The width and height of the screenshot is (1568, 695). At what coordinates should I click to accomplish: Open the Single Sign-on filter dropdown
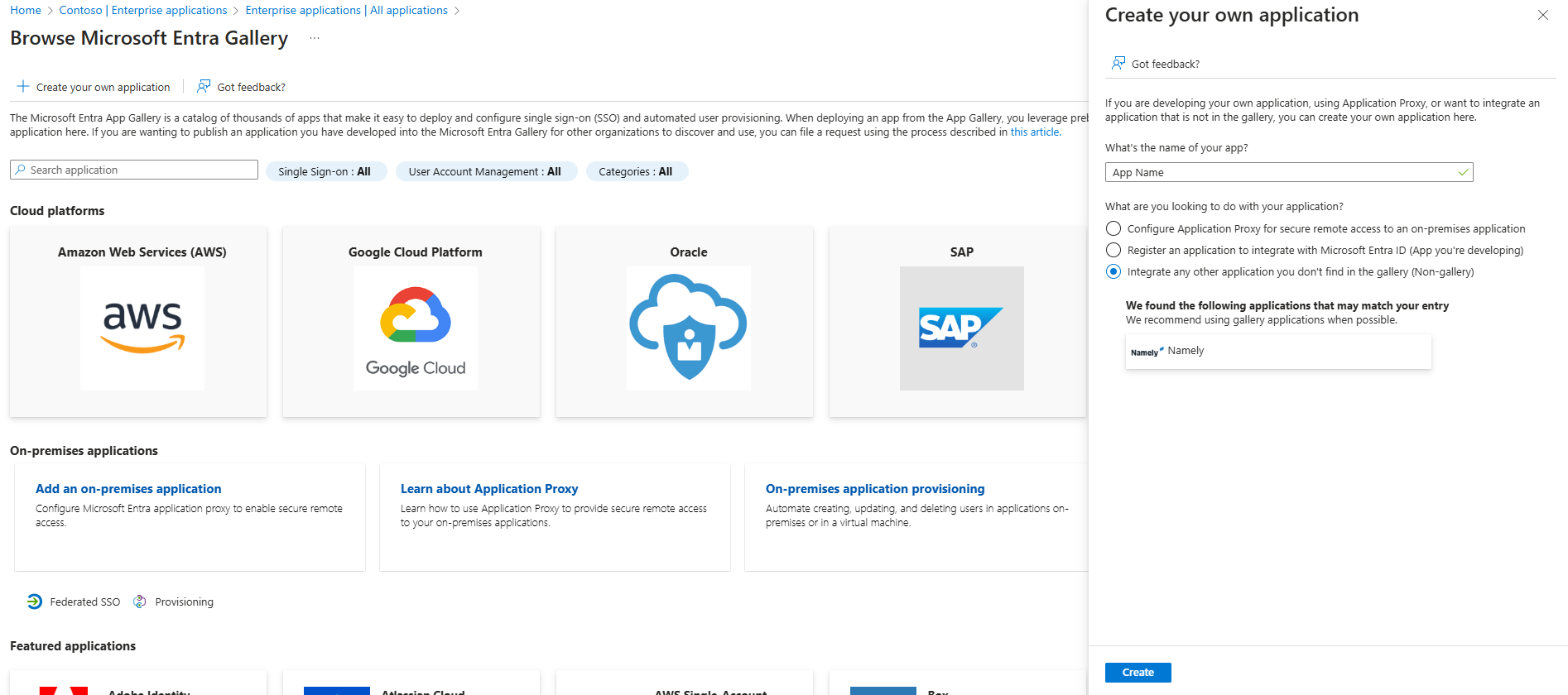(x=325, y=171)
